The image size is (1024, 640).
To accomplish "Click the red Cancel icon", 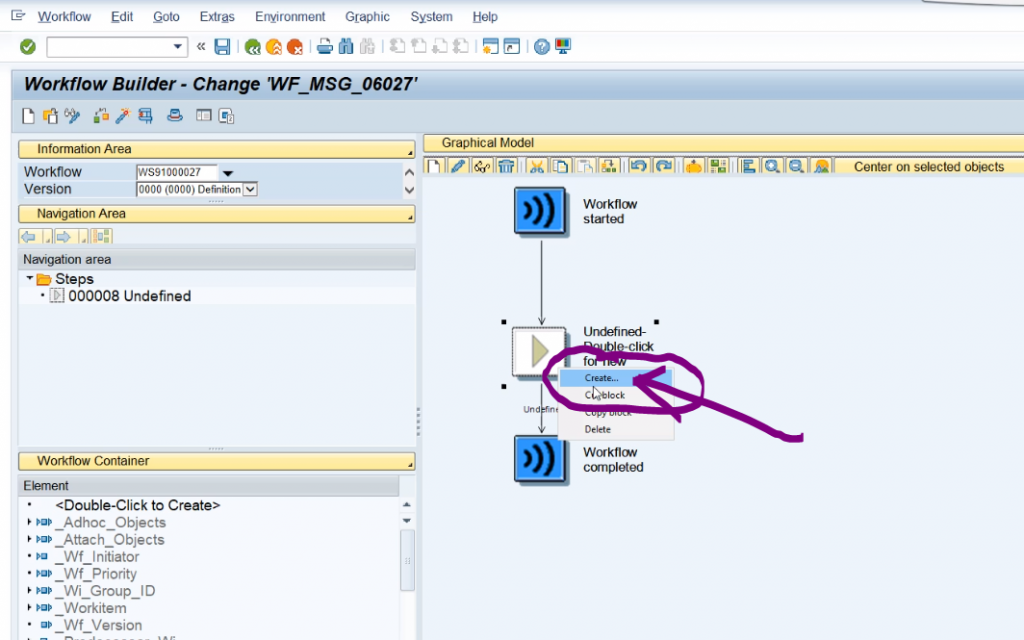I will click(x=295, y=47).
